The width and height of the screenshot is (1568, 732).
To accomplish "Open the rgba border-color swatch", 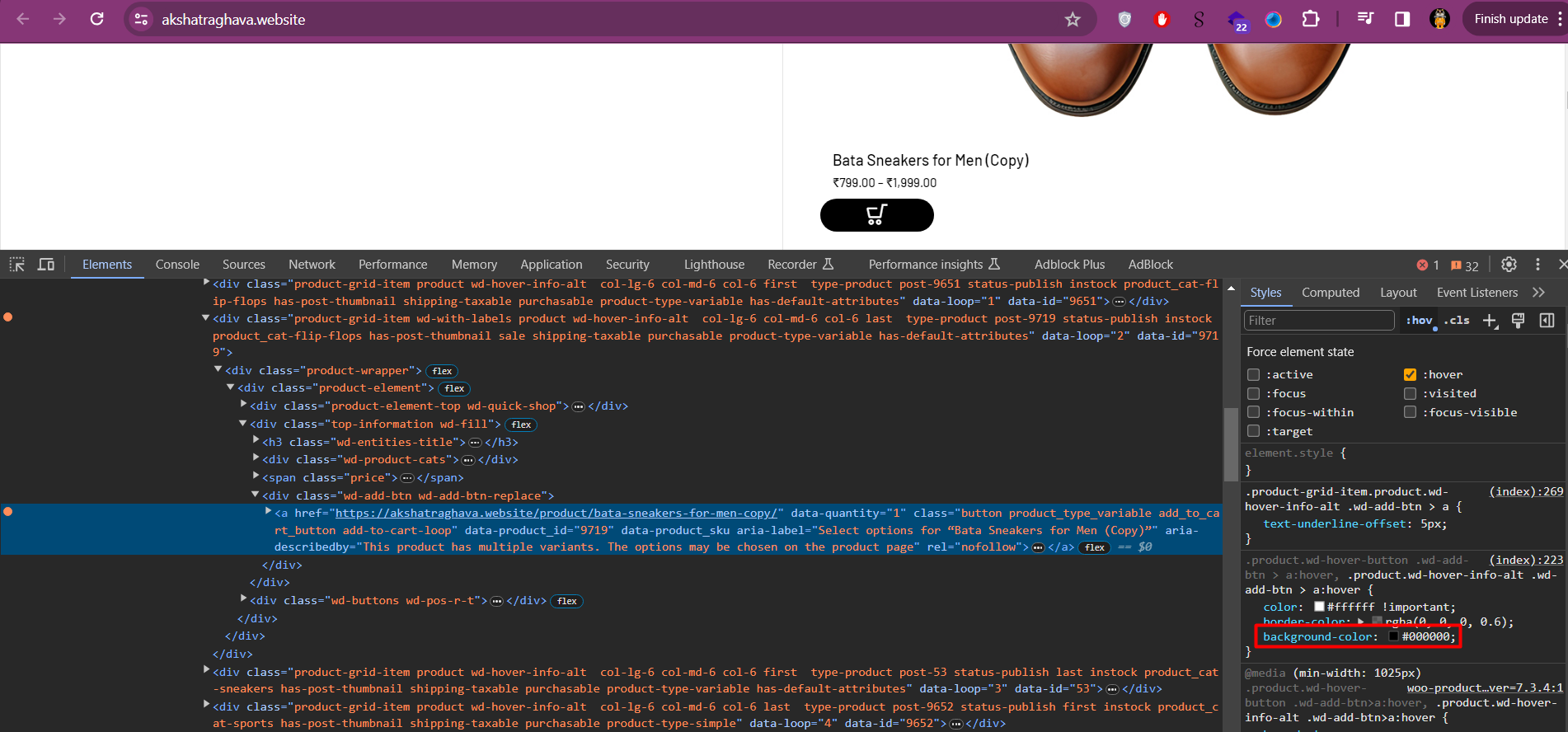I will pos(1377,622).
